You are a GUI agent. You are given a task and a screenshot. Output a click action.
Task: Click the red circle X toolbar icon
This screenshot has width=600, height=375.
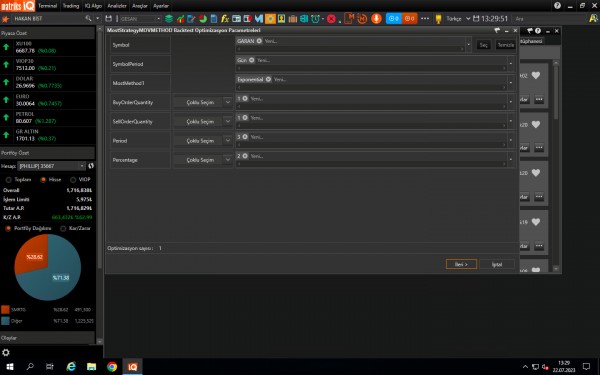331,18
